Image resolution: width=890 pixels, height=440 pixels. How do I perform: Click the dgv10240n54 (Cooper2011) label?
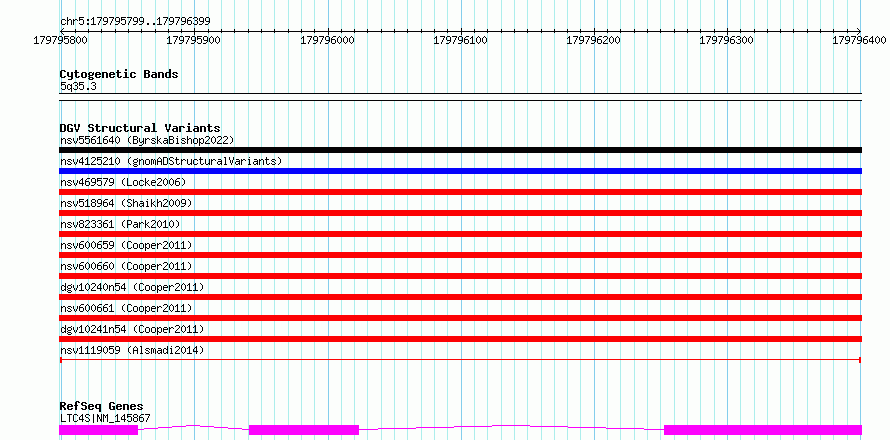click(x=132, y=287)
